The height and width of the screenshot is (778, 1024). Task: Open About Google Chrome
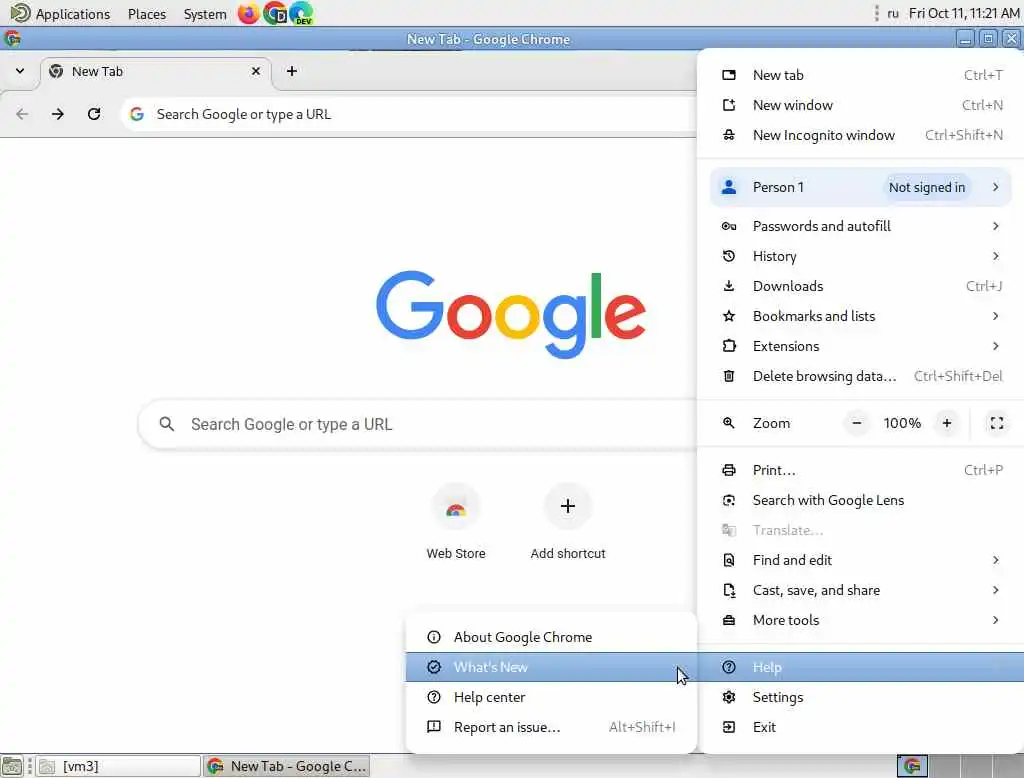click(x=551, y=637)
